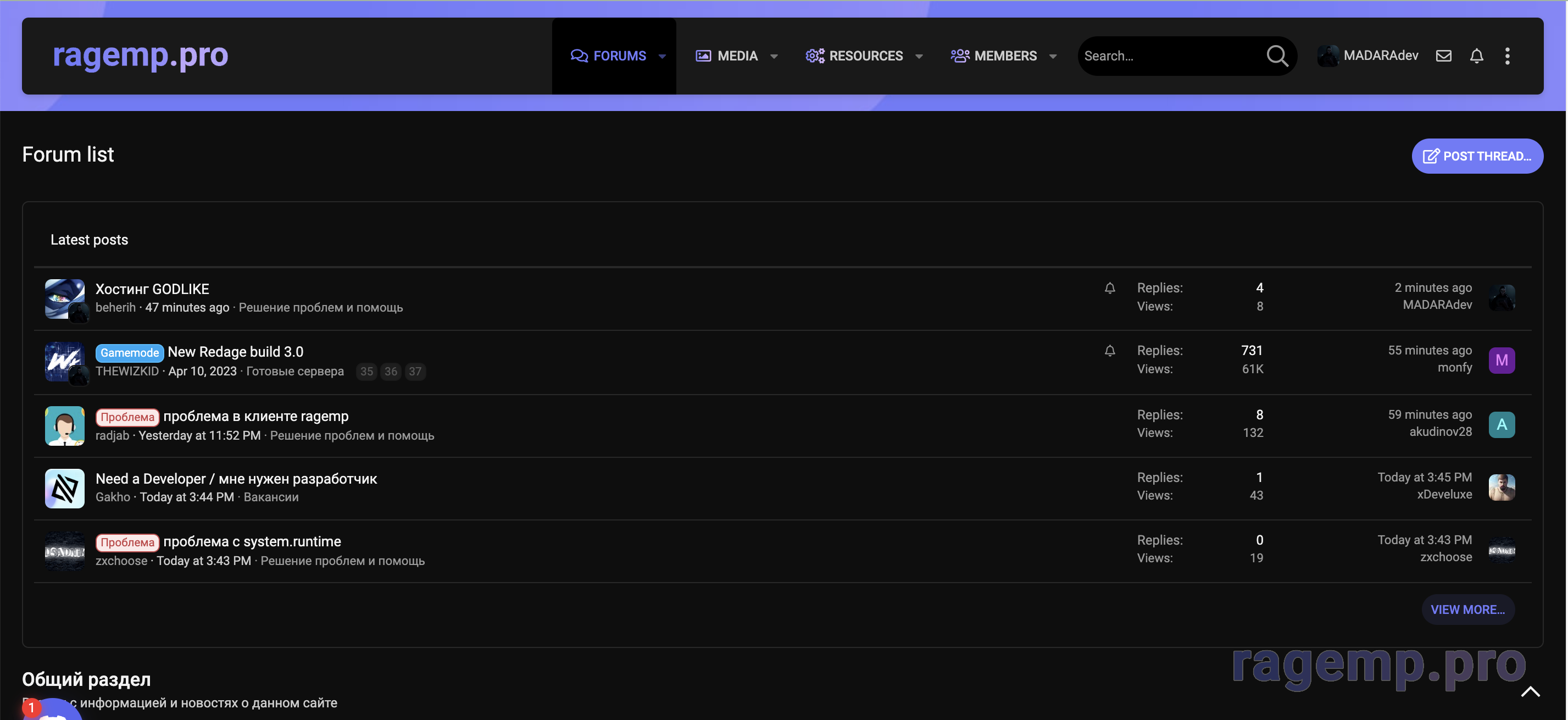Open THEWIZKID author profile
The width and height of the screenshot is (1568, 720).
tap(126, 371)
